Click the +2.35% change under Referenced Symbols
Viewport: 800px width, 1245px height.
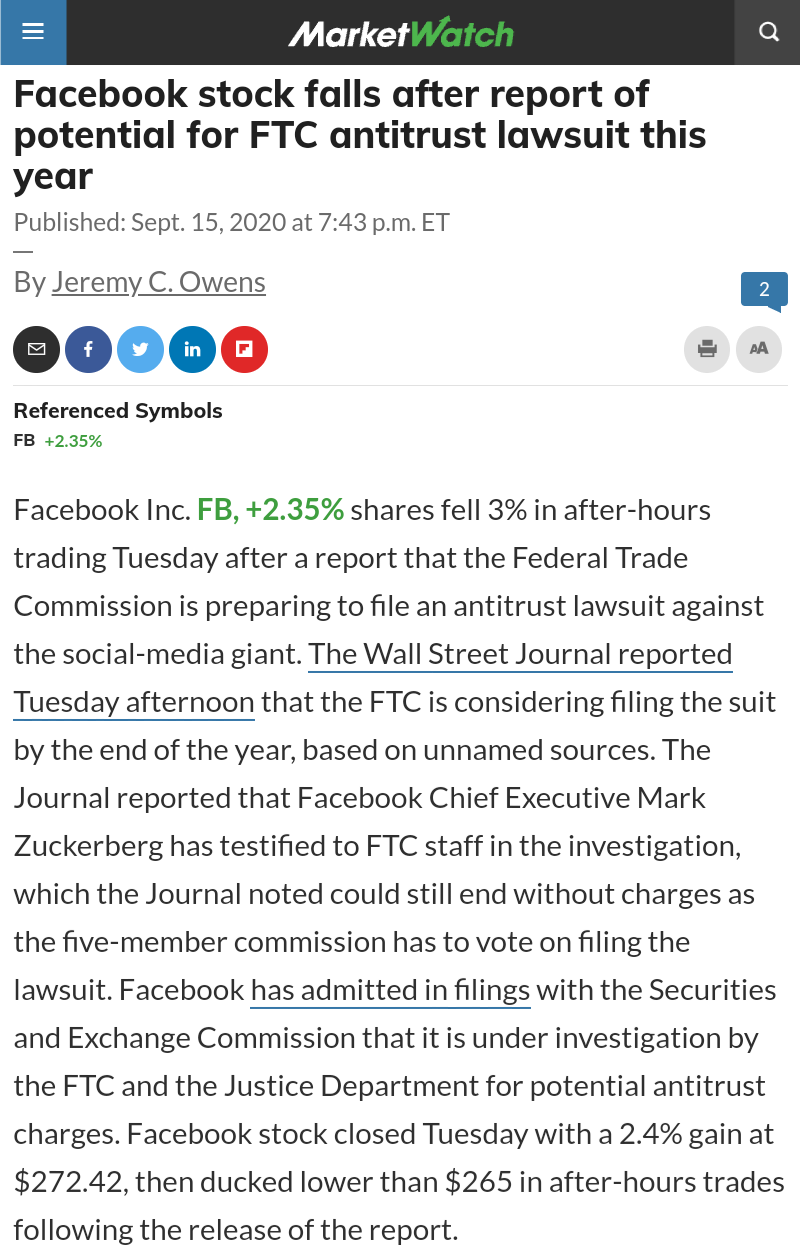point(73,440)
